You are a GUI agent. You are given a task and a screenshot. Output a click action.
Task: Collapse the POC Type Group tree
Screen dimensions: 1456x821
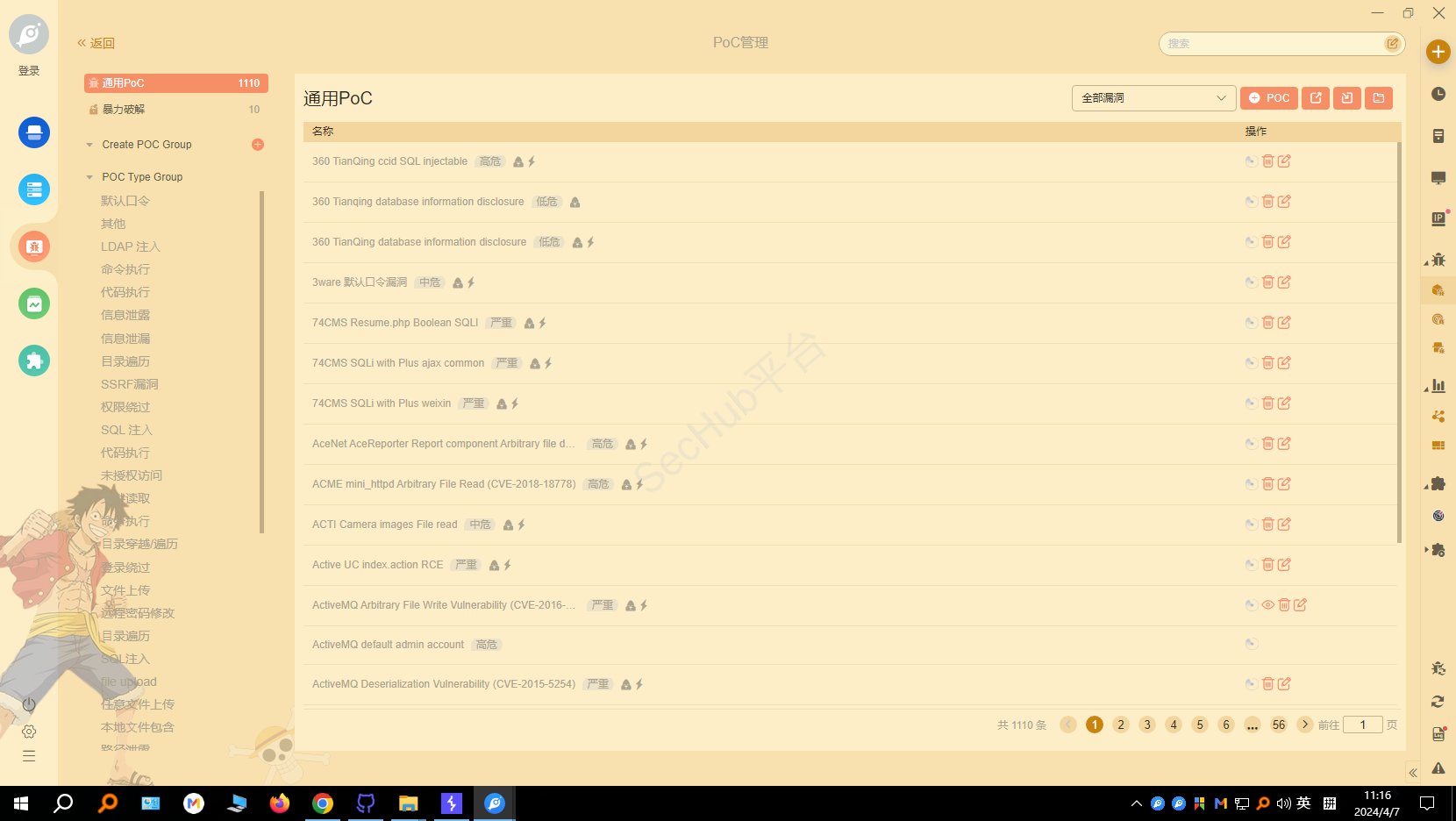point(89,177)
